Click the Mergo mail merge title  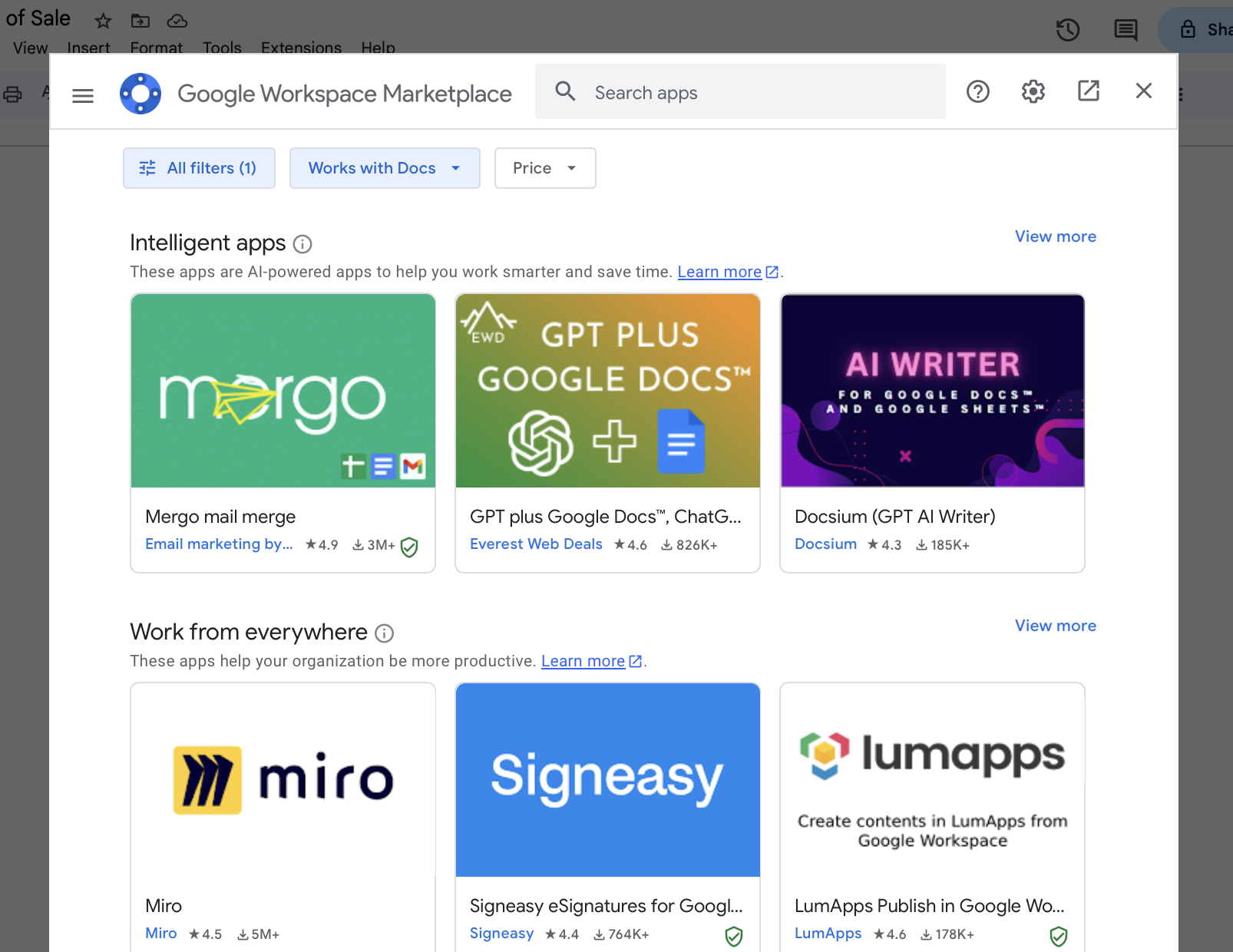tap(220, 517)
